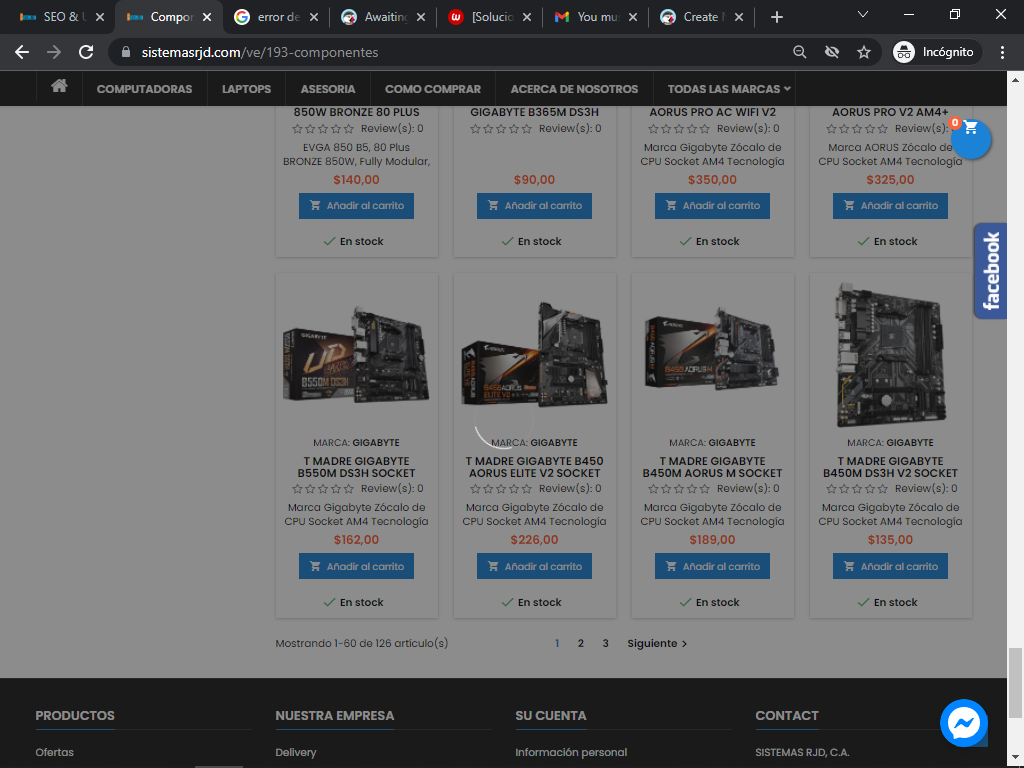Open the B550M DS3H product image
The width and height of the screenshot is (1024, 768).
click(x=357, y=356)
